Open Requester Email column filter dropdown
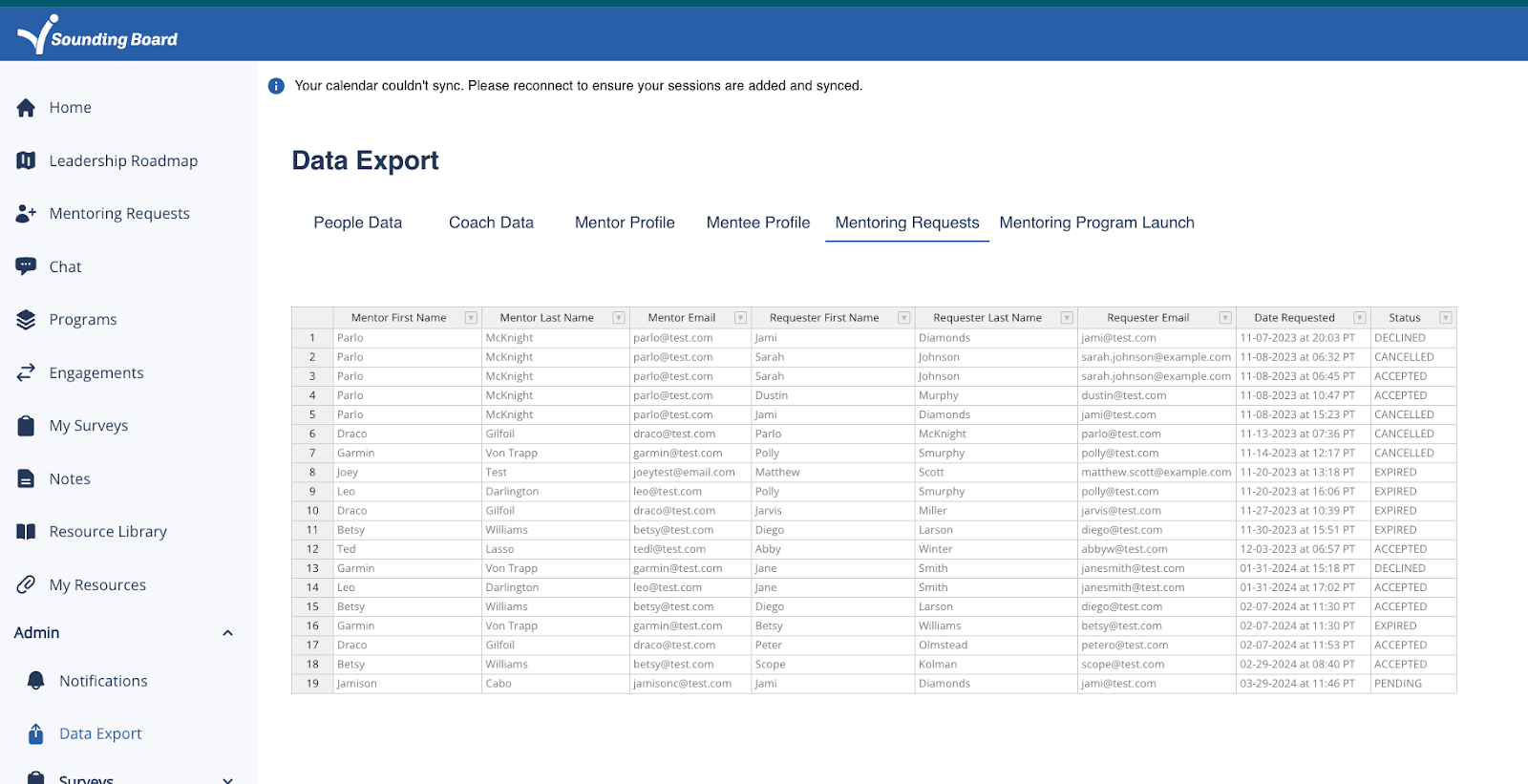The width and height of the screenshot is (1528, 784). pyautogui.click(x=1225, y=318)
